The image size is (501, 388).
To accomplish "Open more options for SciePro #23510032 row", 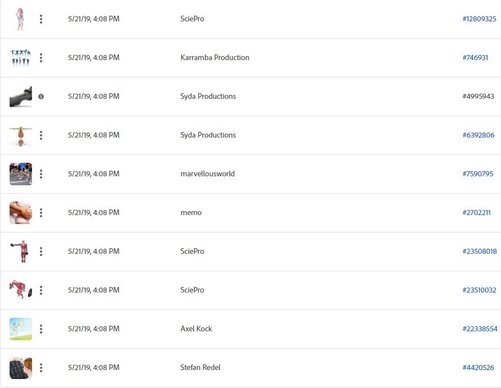I will click(x=41, y=290).
